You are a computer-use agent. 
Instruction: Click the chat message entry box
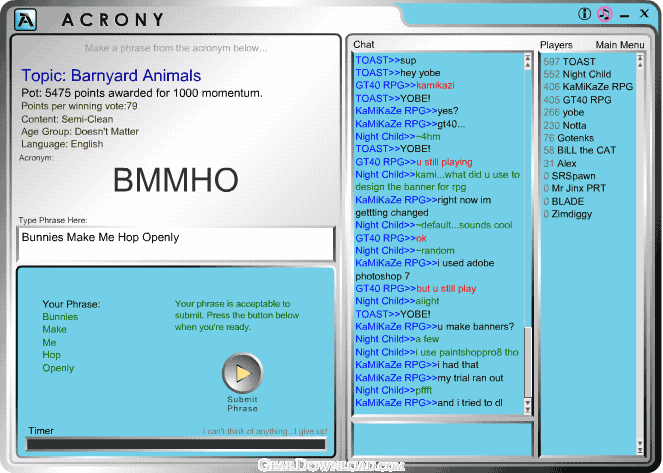click(442, 439)
